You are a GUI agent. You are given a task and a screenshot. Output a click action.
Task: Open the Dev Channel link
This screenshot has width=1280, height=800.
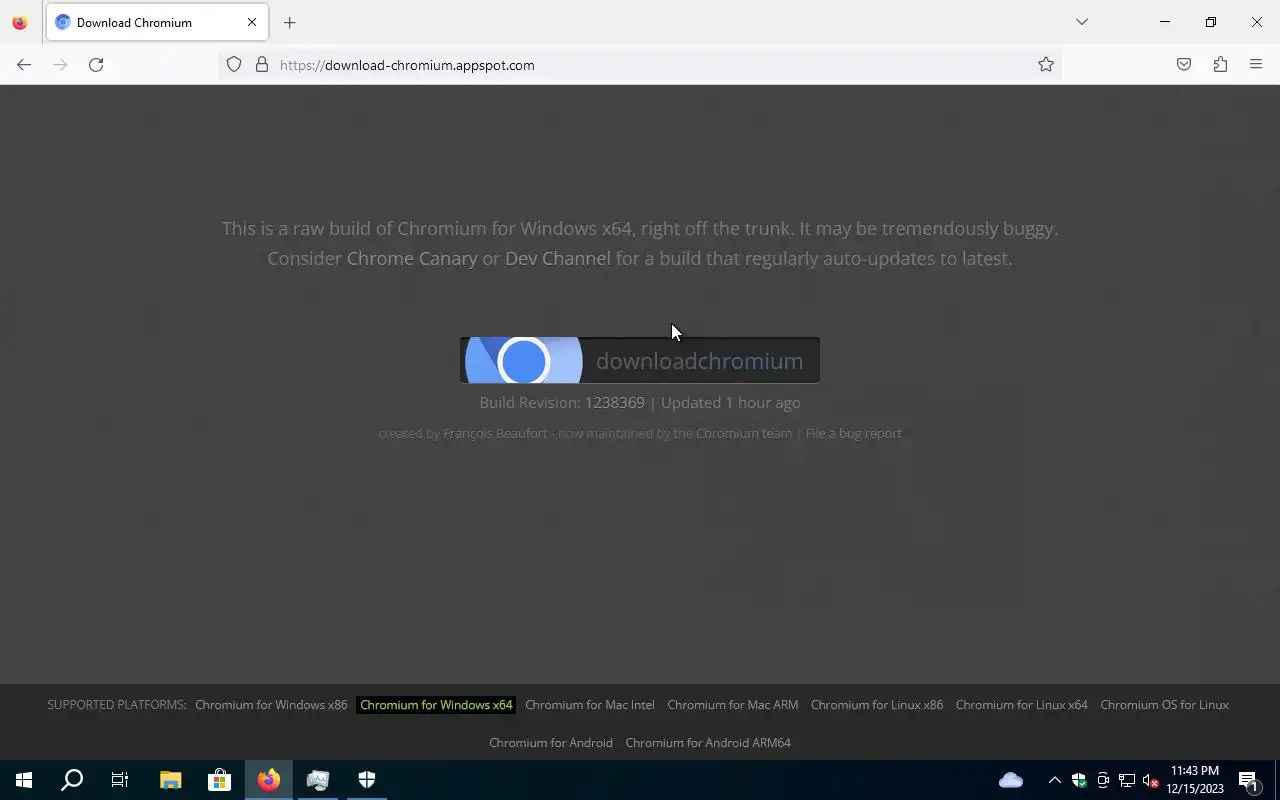tap(558, 258)
